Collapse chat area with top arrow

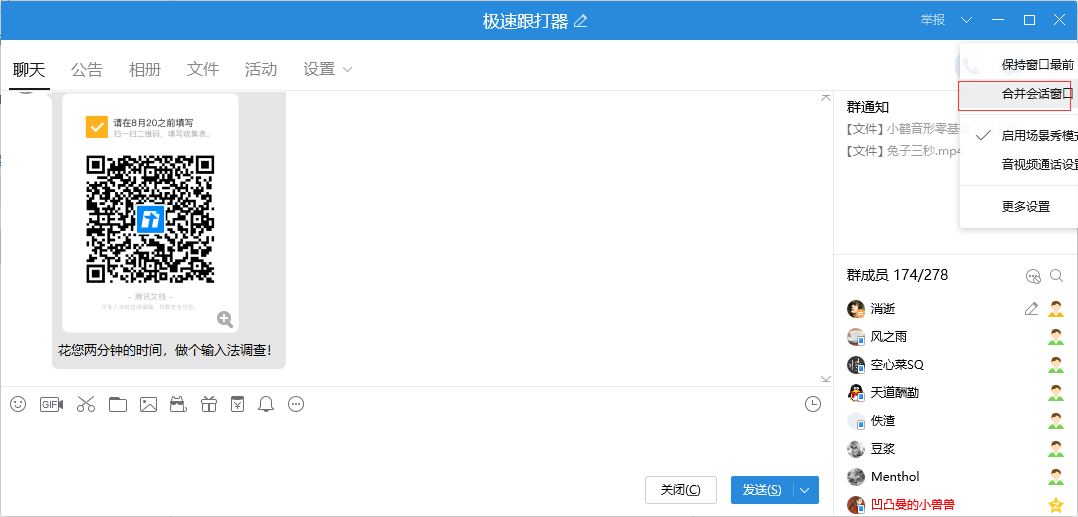point(826,98)
